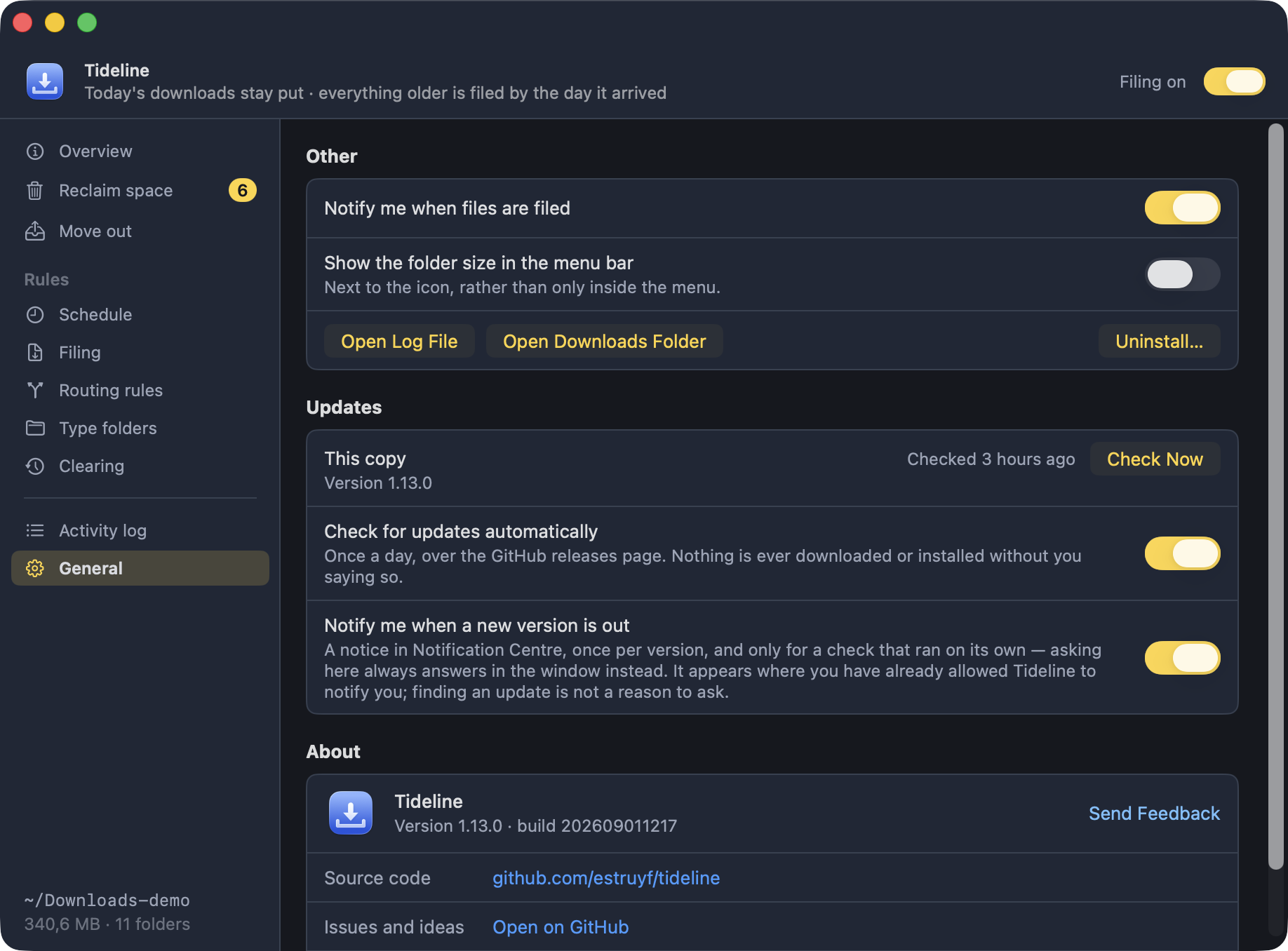1288x951 pixels.
Task: Toggle the Filing on master switch
Action: pyautogui.click(x=1235, y=81)
